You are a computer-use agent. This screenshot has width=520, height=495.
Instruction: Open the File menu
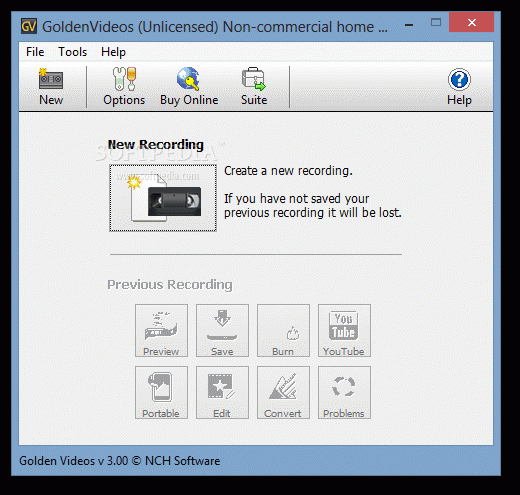tap(35, 52)
